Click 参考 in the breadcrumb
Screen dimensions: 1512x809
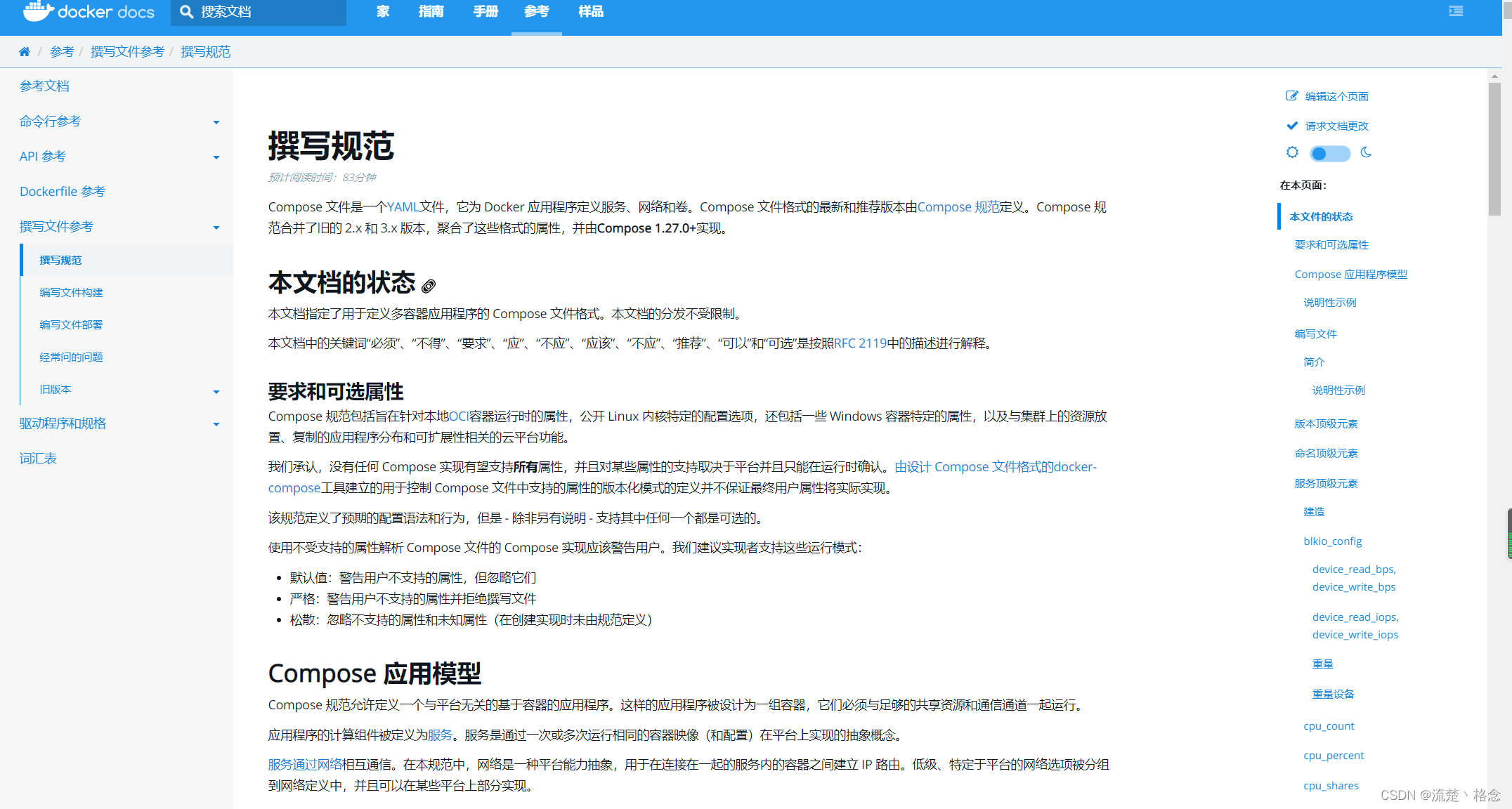pyautogui.click(x=62, y=52)
